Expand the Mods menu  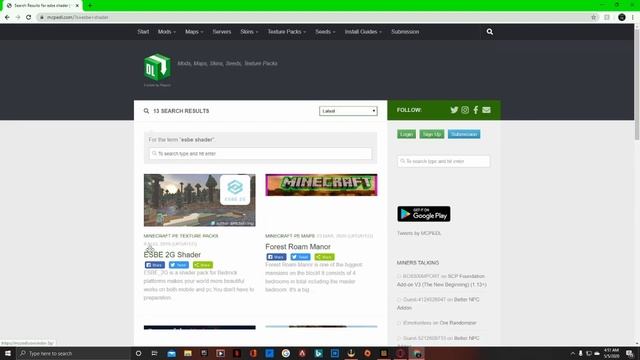tap(167, 32)
